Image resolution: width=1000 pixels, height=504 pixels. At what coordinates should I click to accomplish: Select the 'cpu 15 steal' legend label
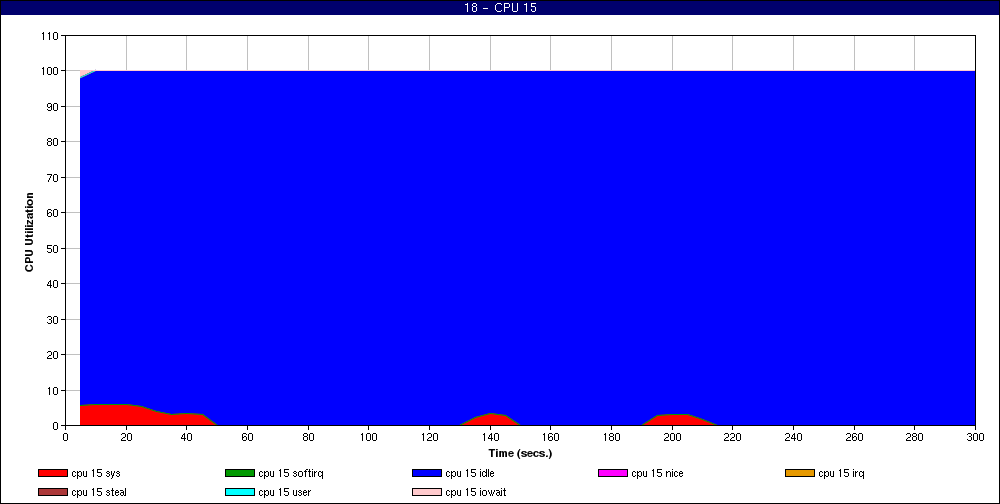(x=99, y=493)
